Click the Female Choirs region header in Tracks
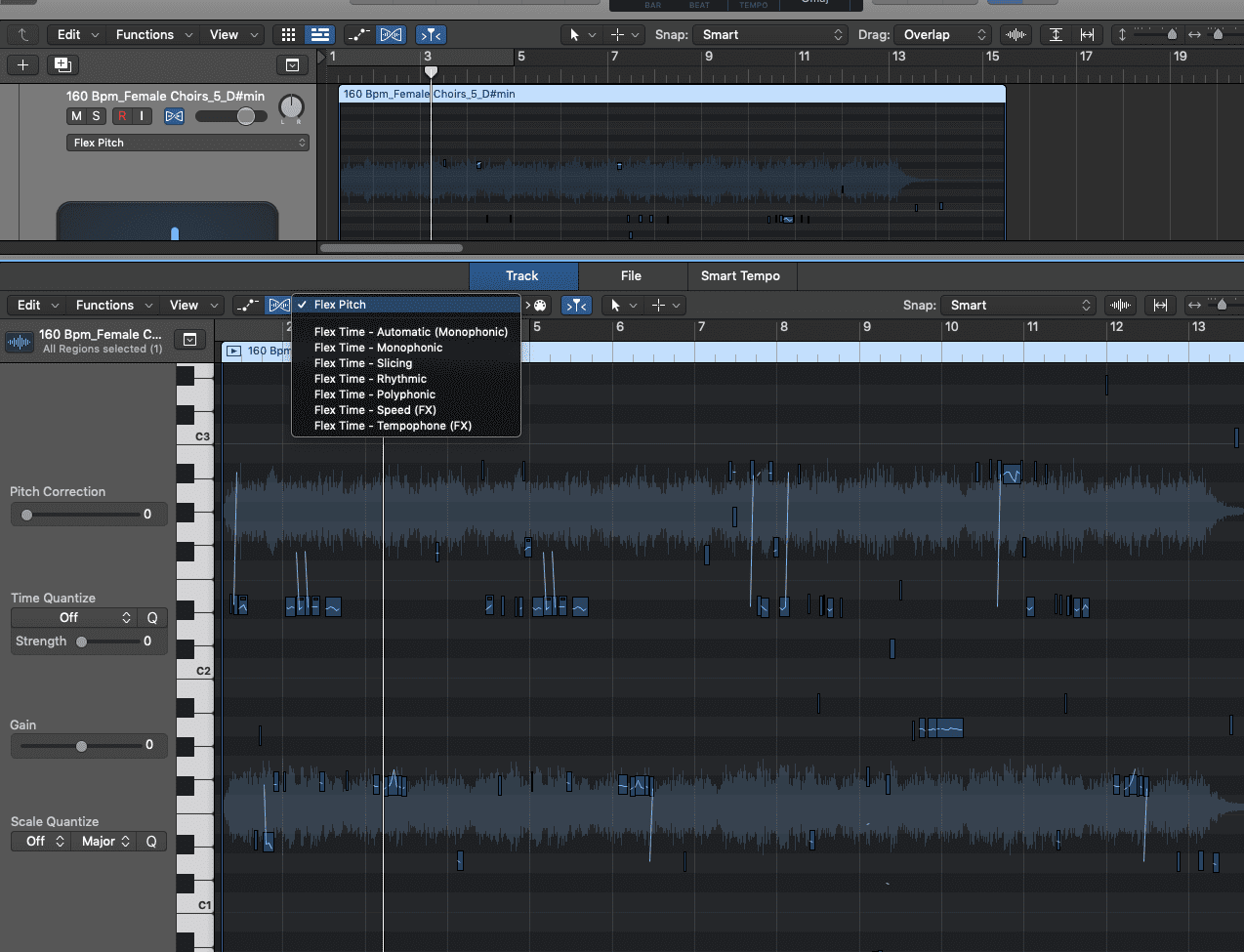 [672, 94]
